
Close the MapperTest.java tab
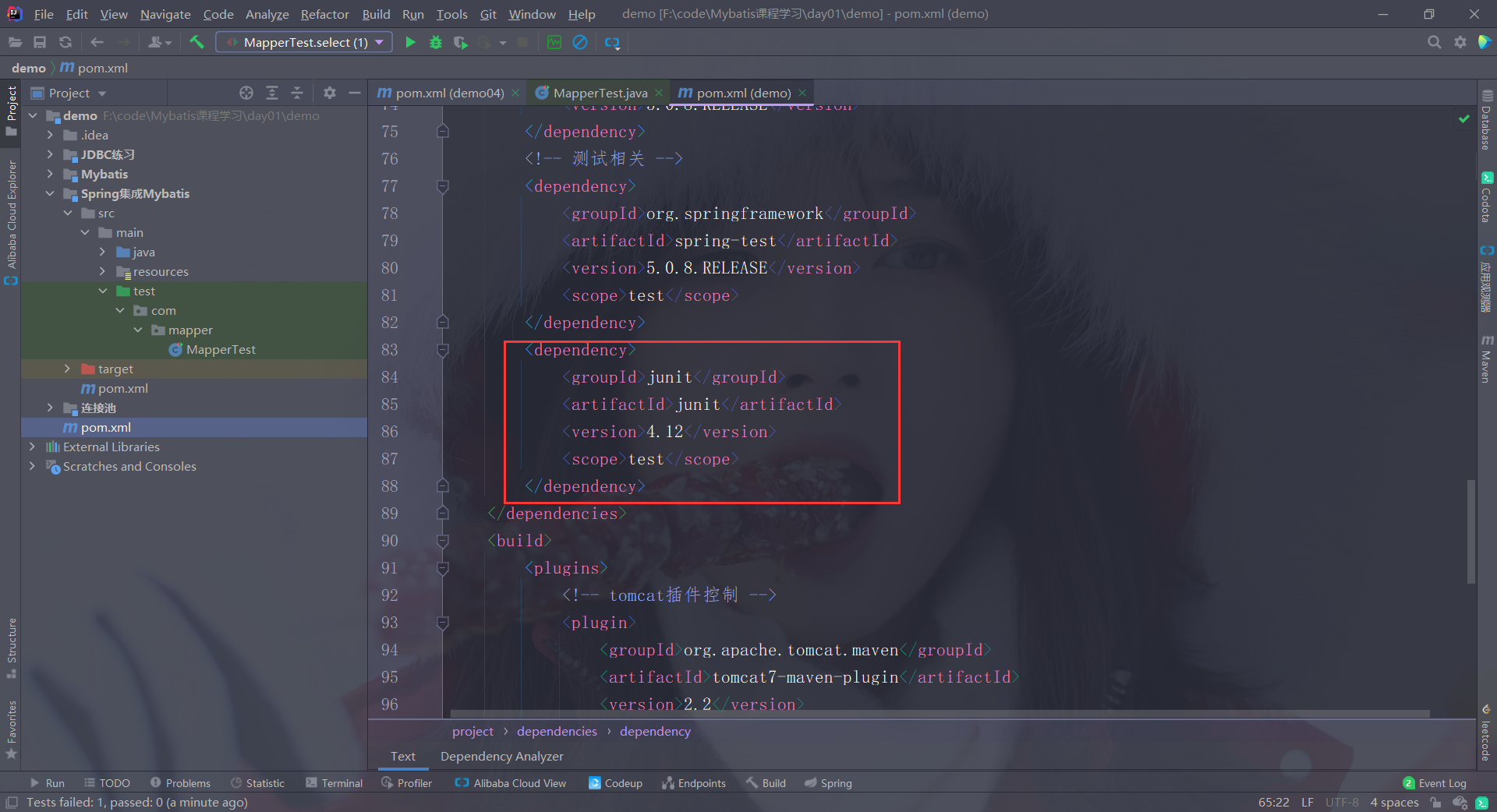pyautogui.click(x=659, y=93)
